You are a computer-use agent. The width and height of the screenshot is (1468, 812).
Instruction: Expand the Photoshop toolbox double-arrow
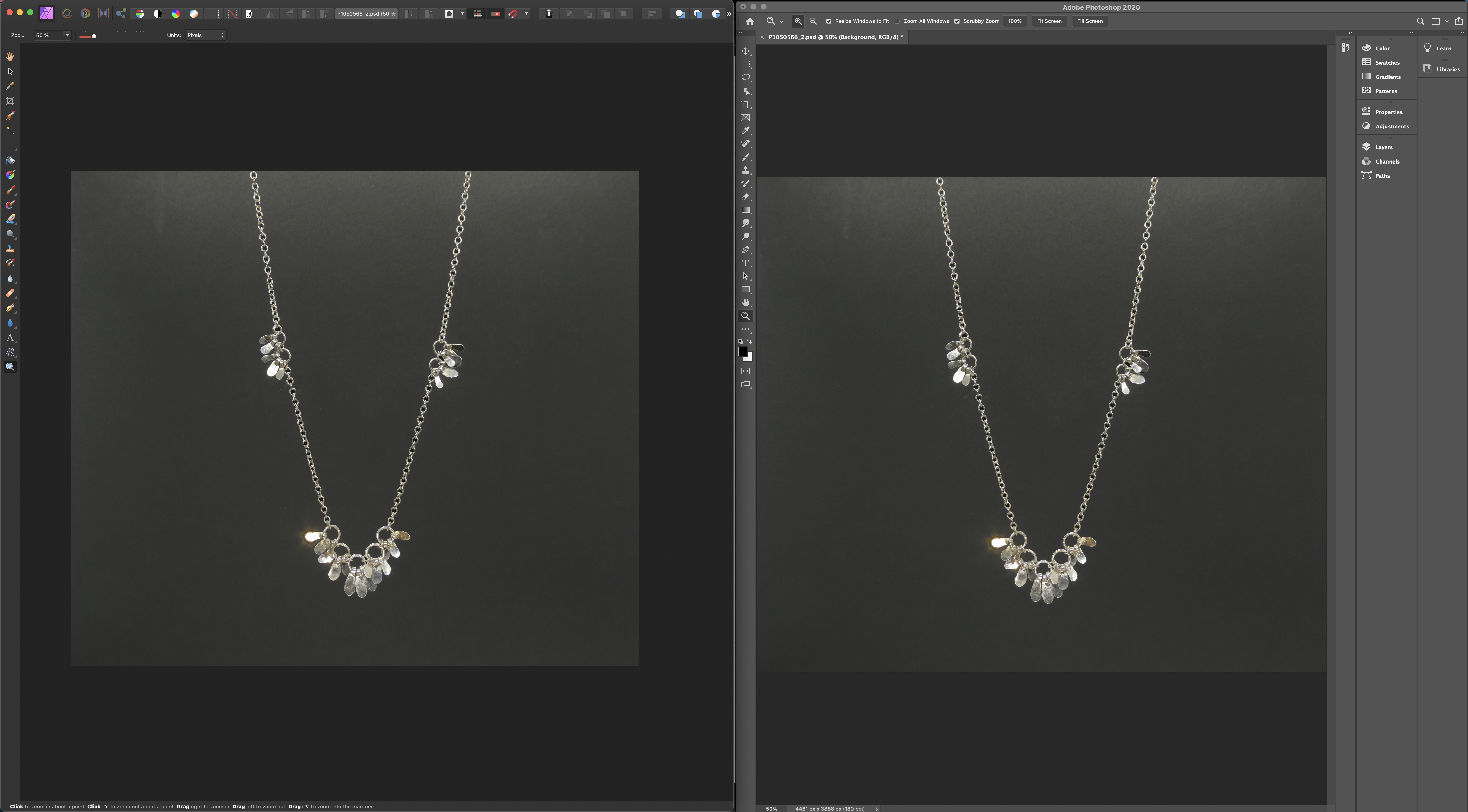coord(740,34)
